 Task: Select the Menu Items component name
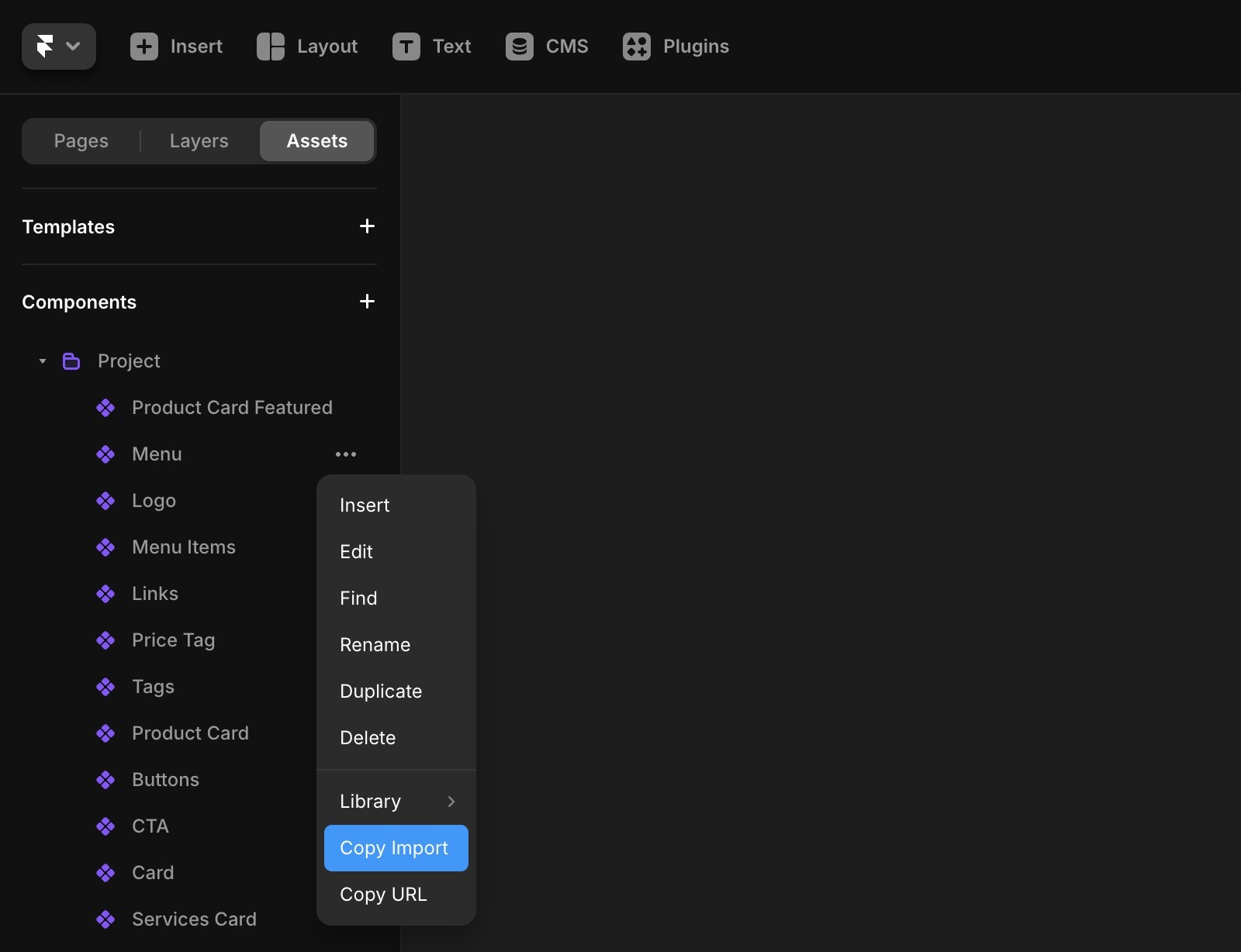184,547
